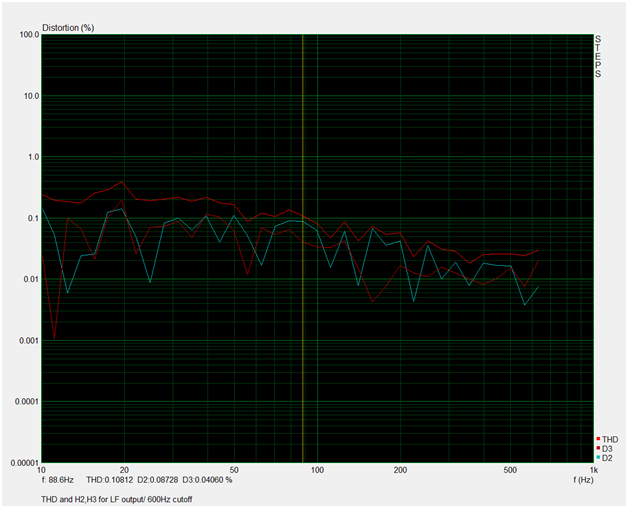
Task: Click the 0.00001 value on Y axis
Action: coord(21,462)
